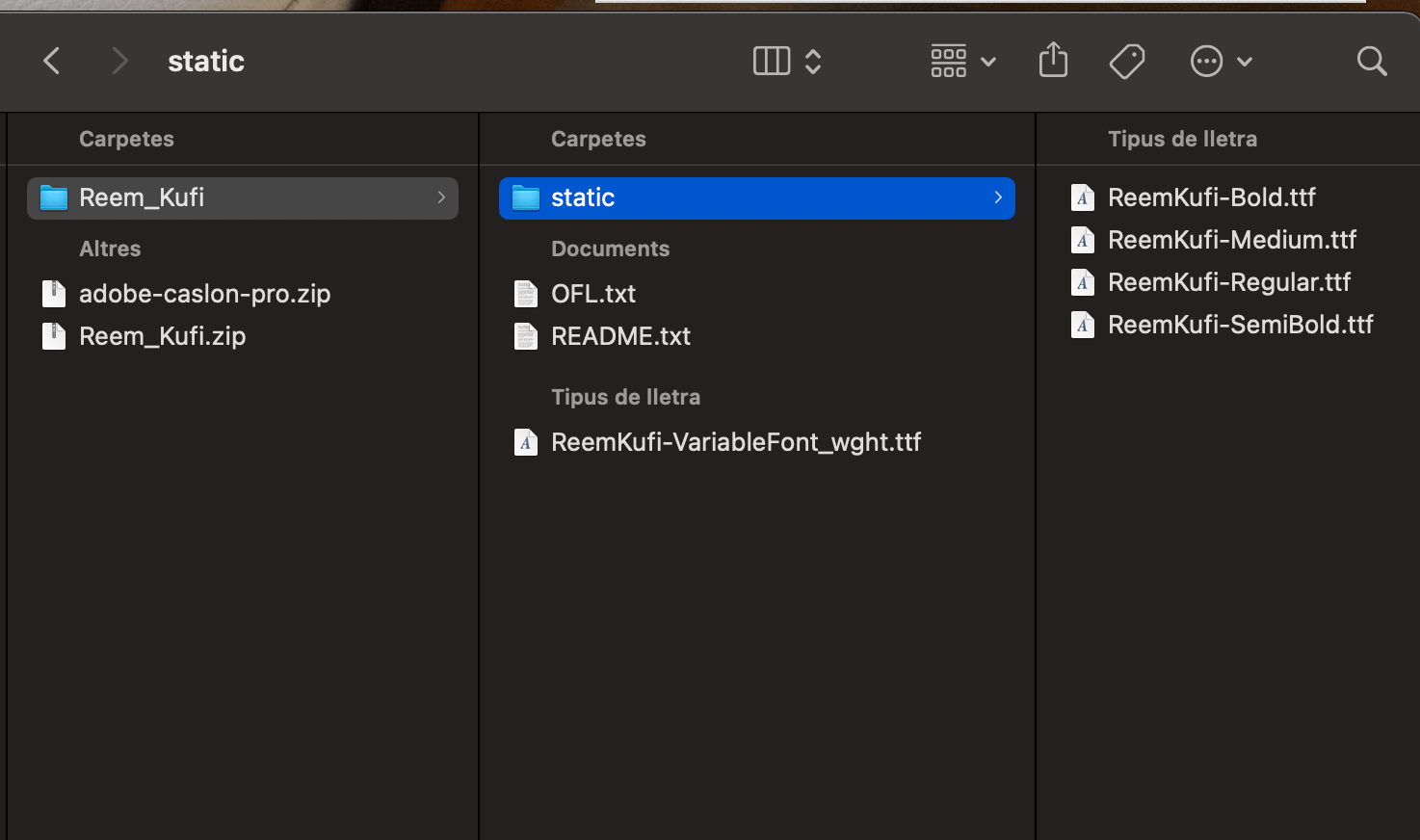Open the view mode up-down selector arrows
Image resolution: width=1420 pixels, height=840 pixels.
(x=813, y=62)
